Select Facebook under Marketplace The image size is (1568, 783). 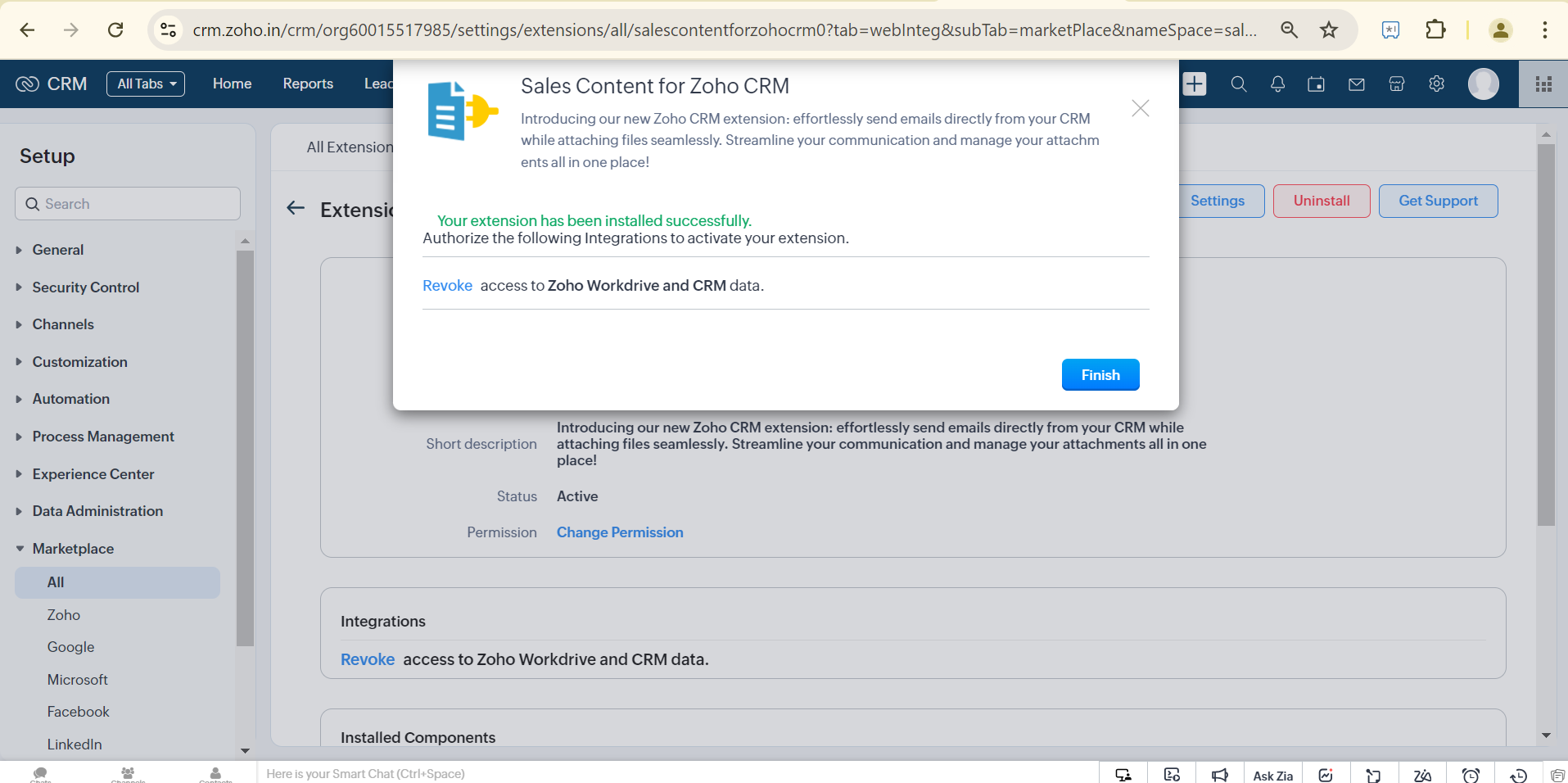[78, 712]
